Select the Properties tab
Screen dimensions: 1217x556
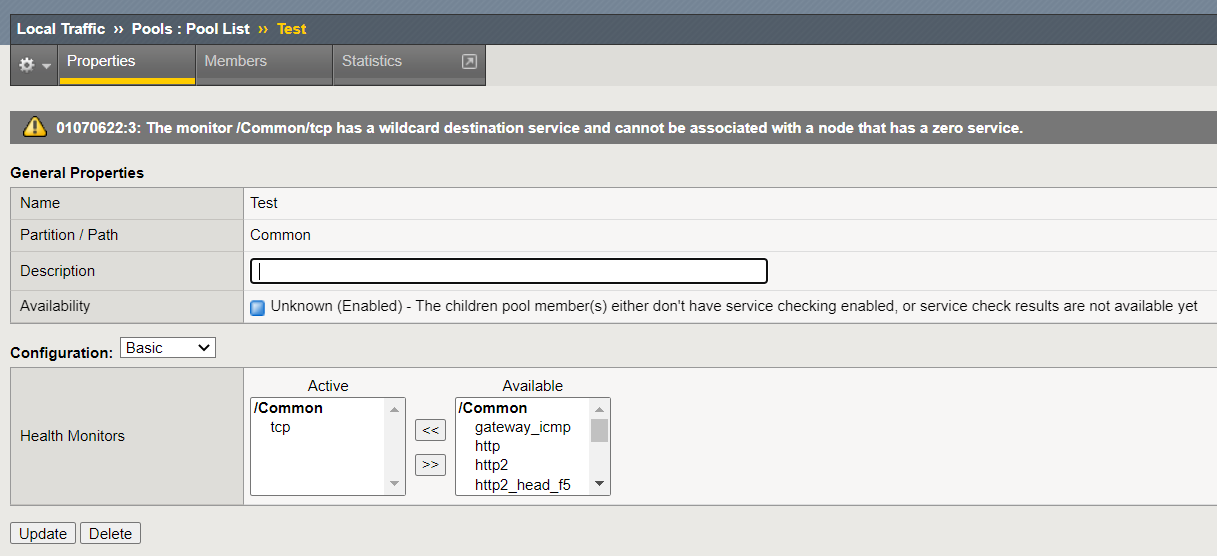[x=101, y=61]
